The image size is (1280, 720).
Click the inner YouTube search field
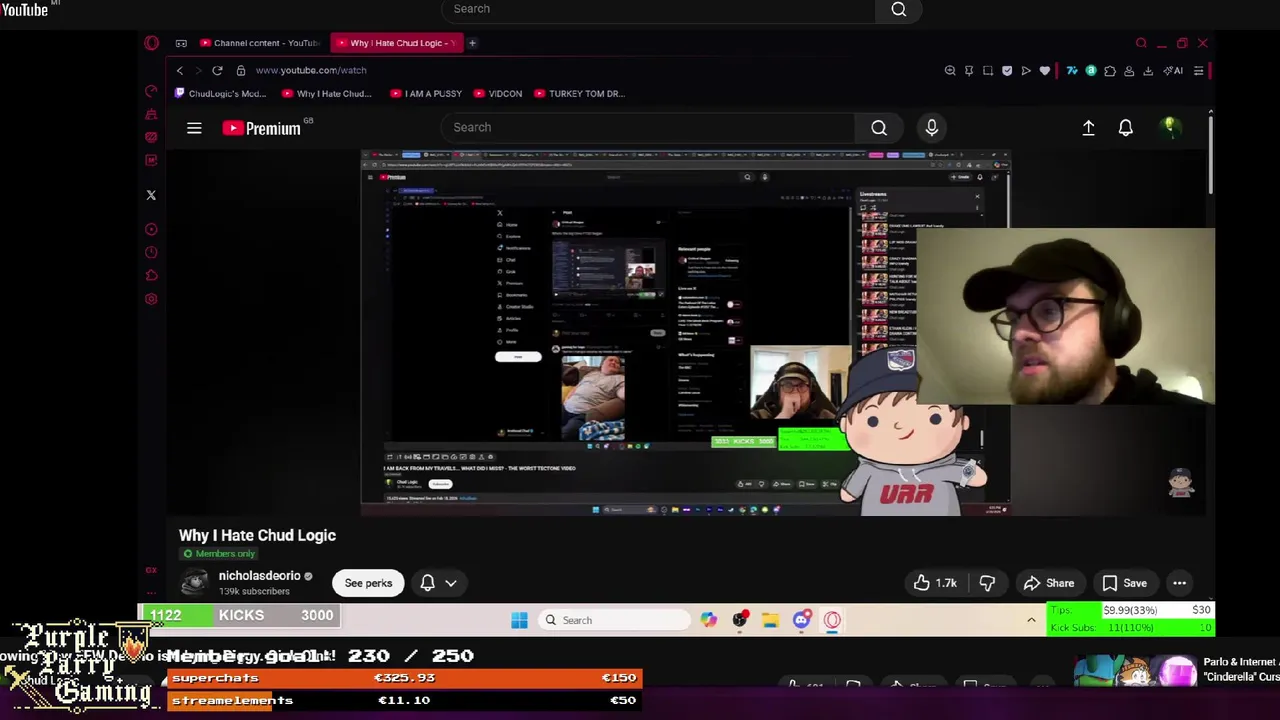[x=647, y=127]
